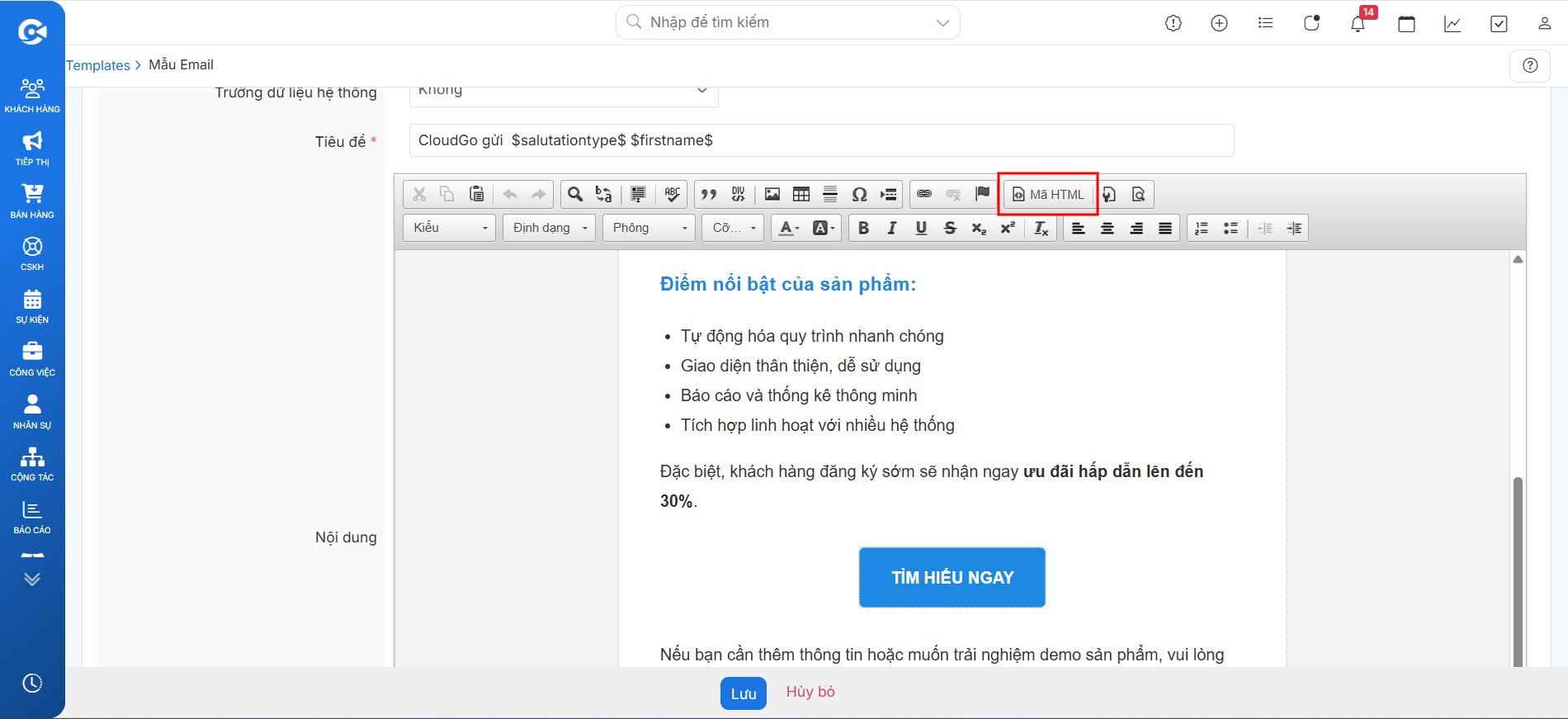Open the help question mark button

pos(1530,65)
